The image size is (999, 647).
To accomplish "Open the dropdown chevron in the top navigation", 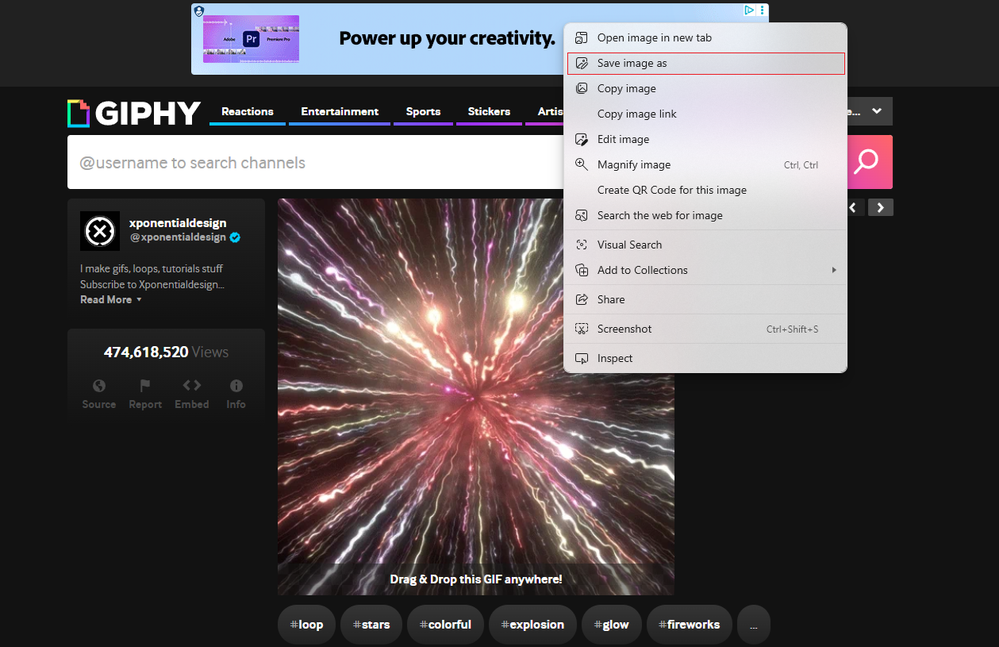I will 877,111.
